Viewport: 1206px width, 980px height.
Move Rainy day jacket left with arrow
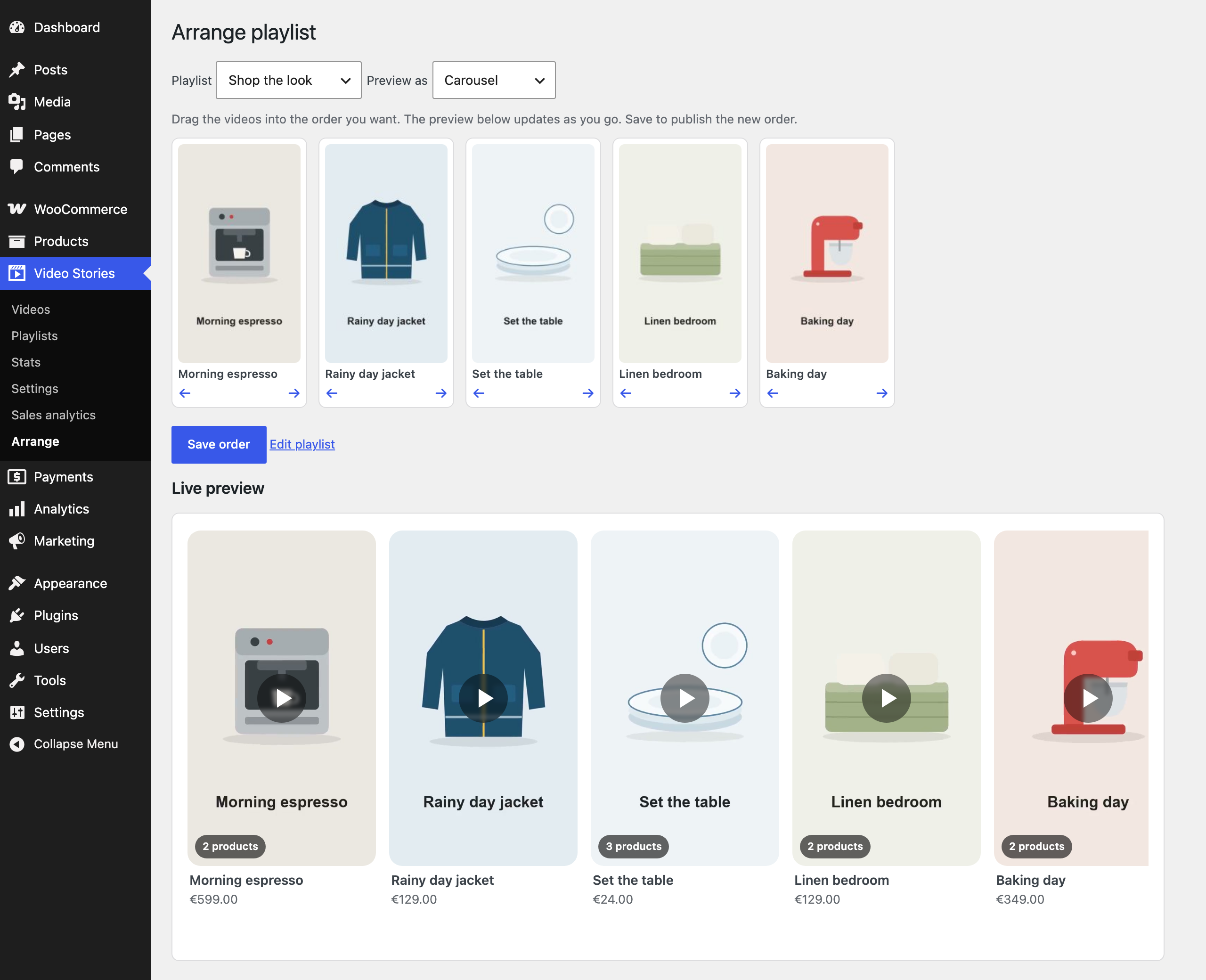332,393
